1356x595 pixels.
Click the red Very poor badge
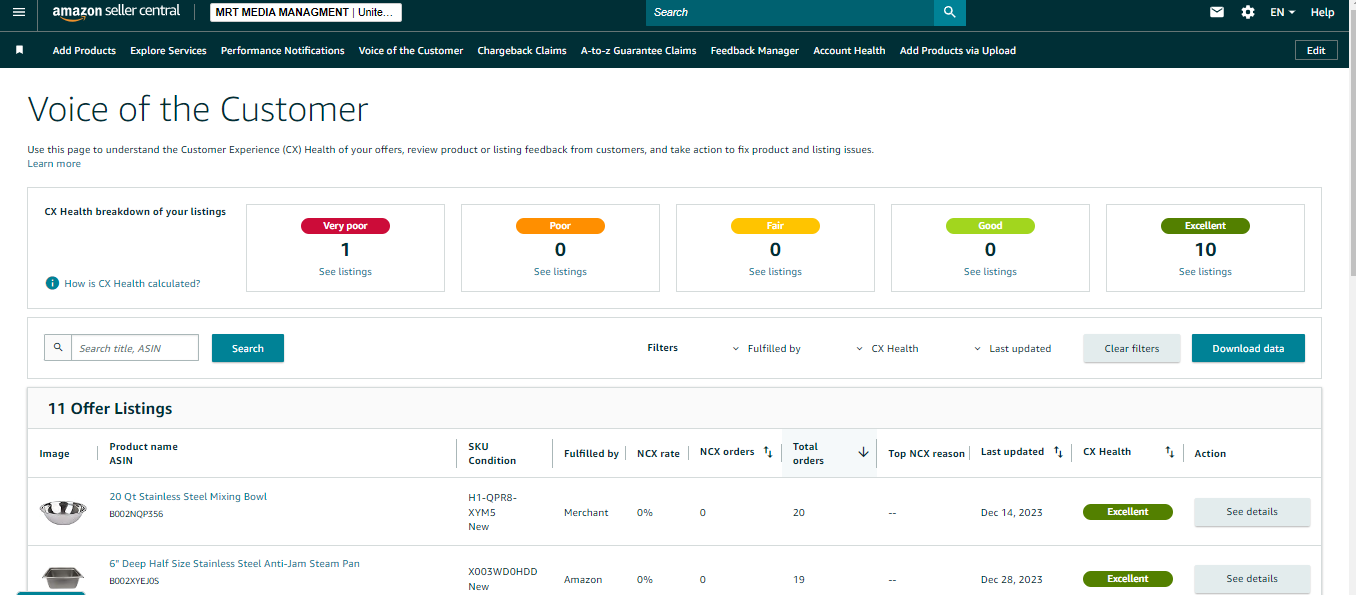coord(345,226)
